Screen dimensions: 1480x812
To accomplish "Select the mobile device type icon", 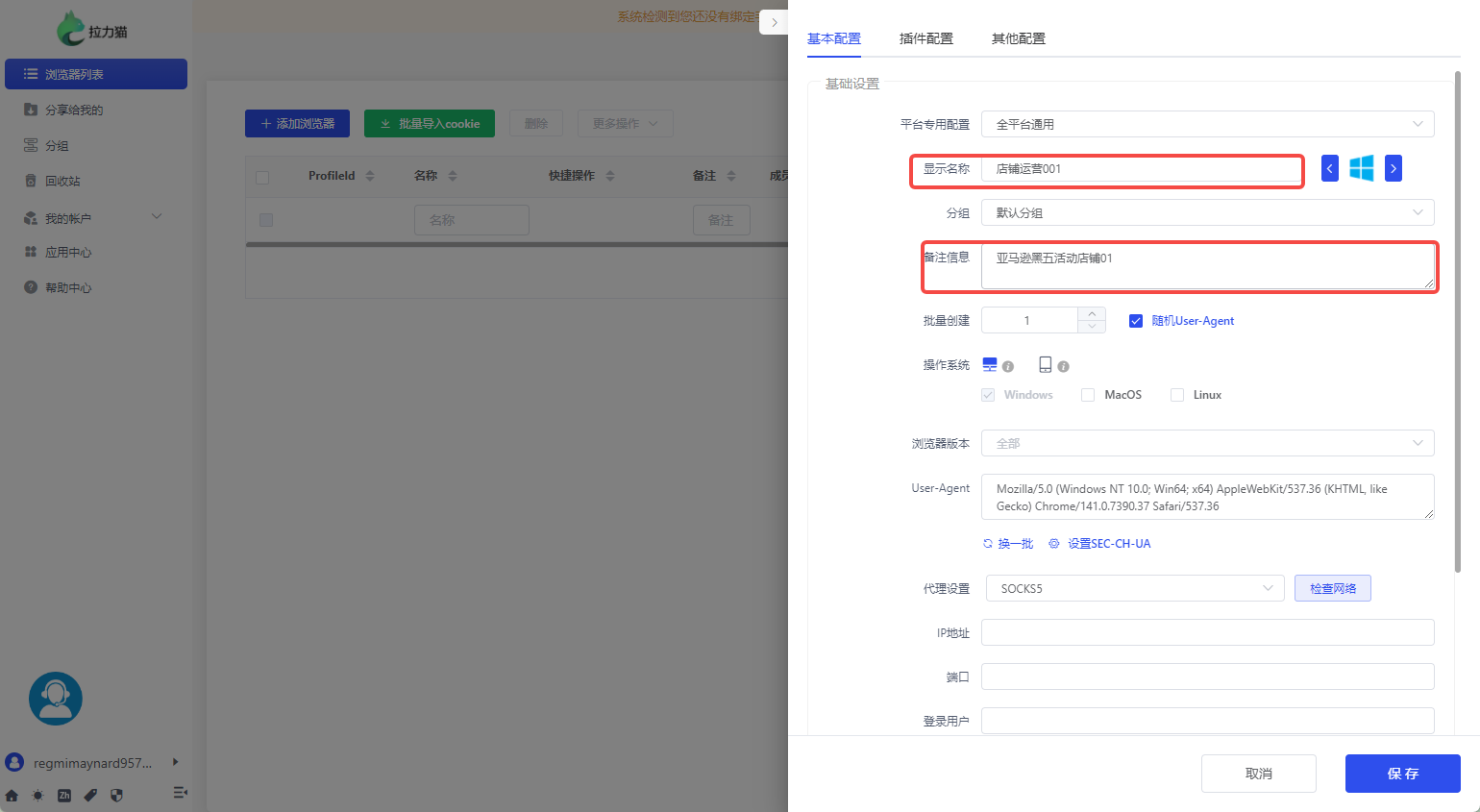I will 1045,364.
